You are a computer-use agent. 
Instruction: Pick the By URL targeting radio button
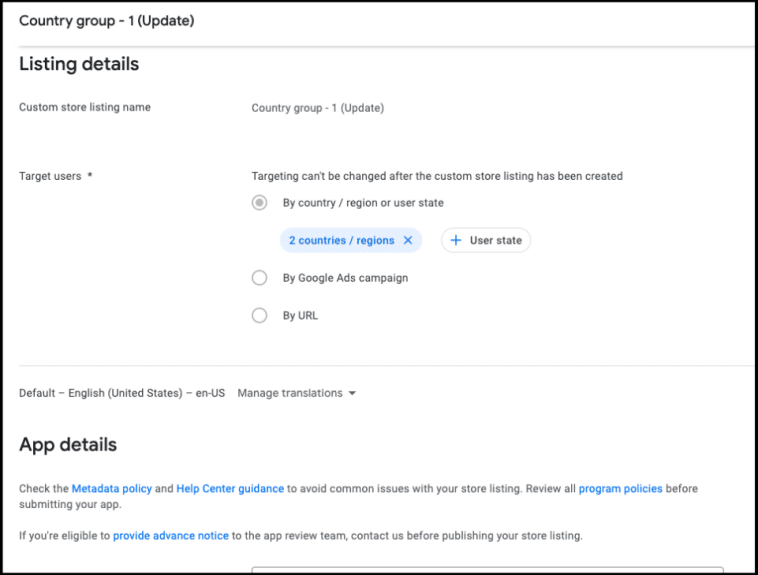pyautogui.click(x=260, y=315)
